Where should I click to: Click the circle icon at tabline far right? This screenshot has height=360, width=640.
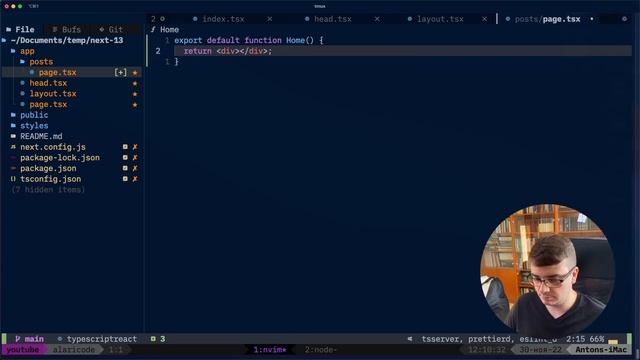pyautogui.click(x=624, y=19)
